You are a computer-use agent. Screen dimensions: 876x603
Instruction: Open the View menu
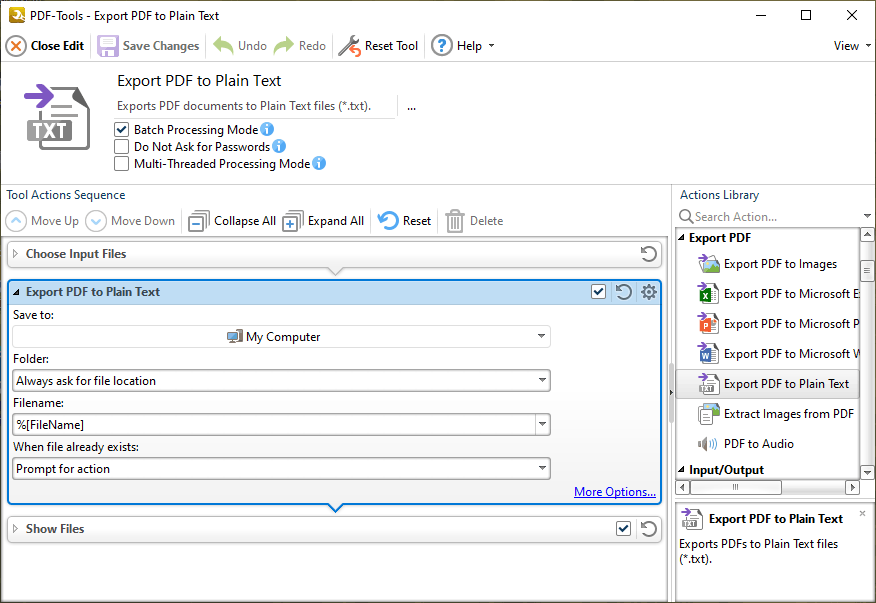point(849,45)
